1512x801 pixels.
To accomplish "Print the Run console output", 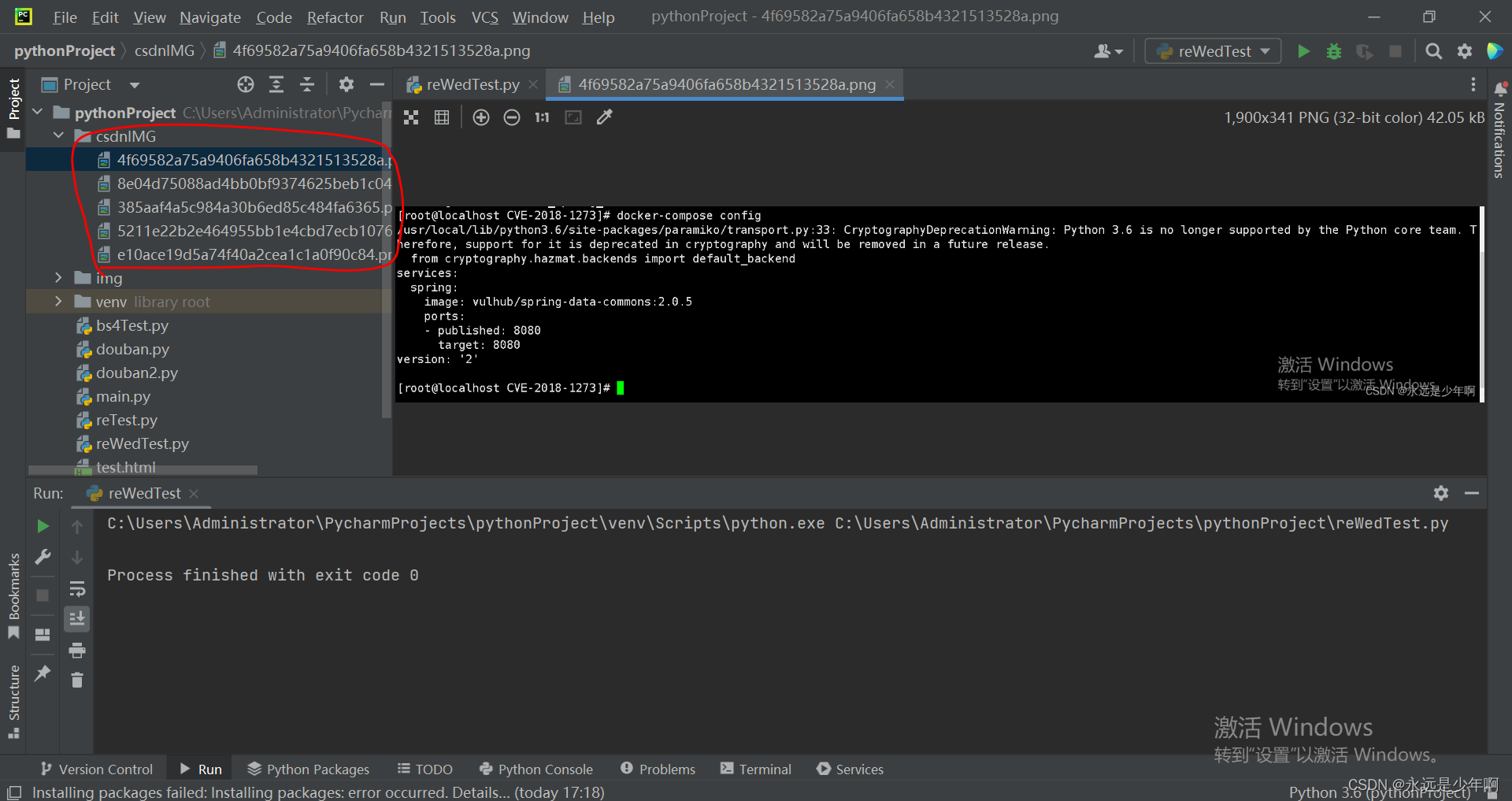I will 77,651.
